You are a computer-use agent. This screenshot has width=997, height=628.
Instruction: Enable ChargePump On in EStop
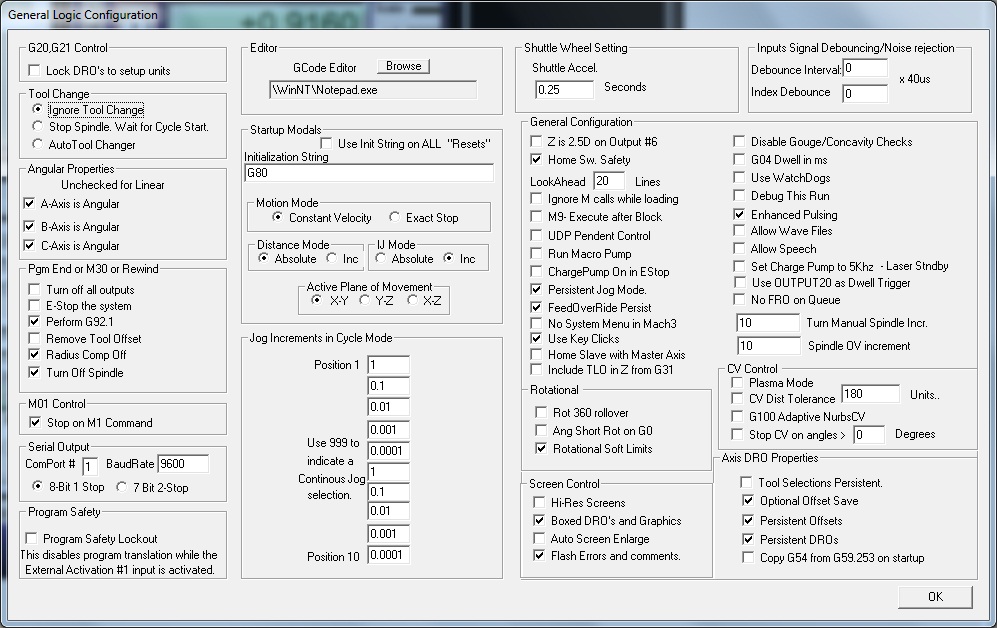click(x=536, y=271)
